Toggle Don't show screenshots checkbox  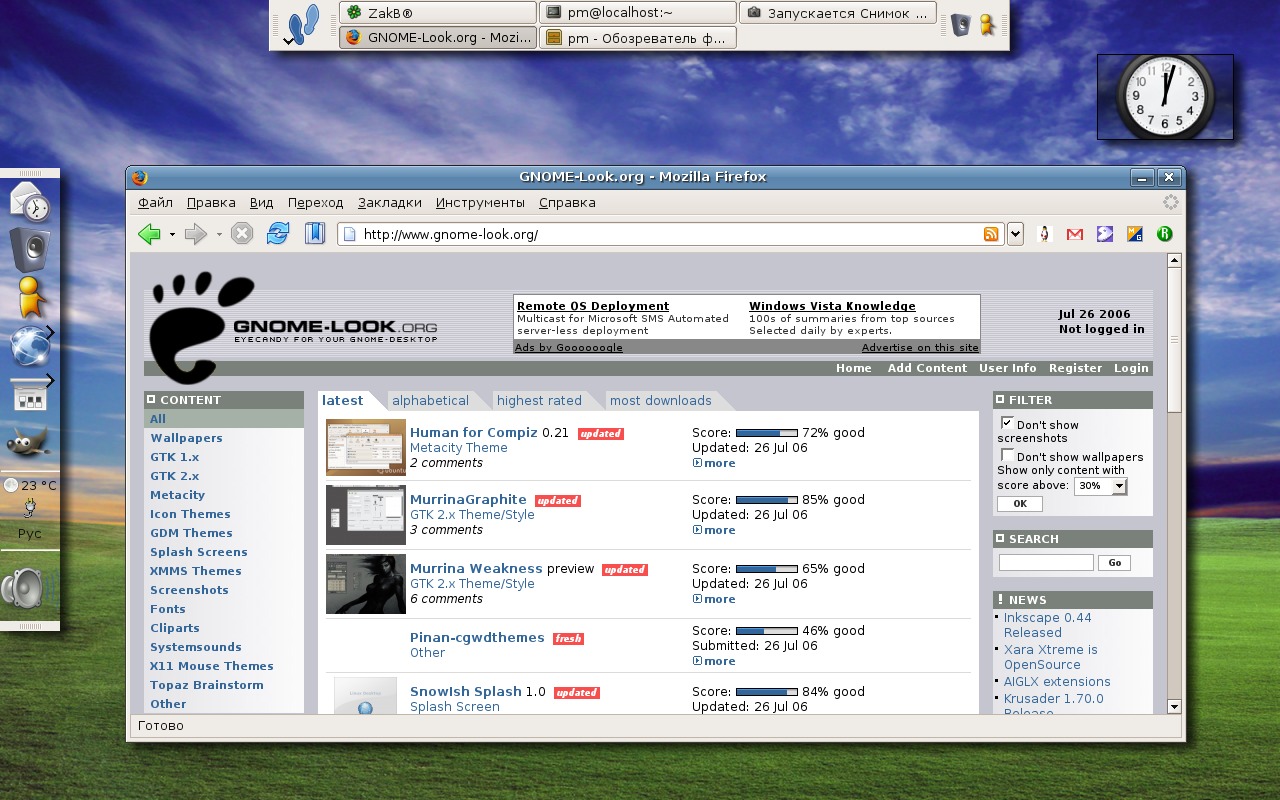1007,423
